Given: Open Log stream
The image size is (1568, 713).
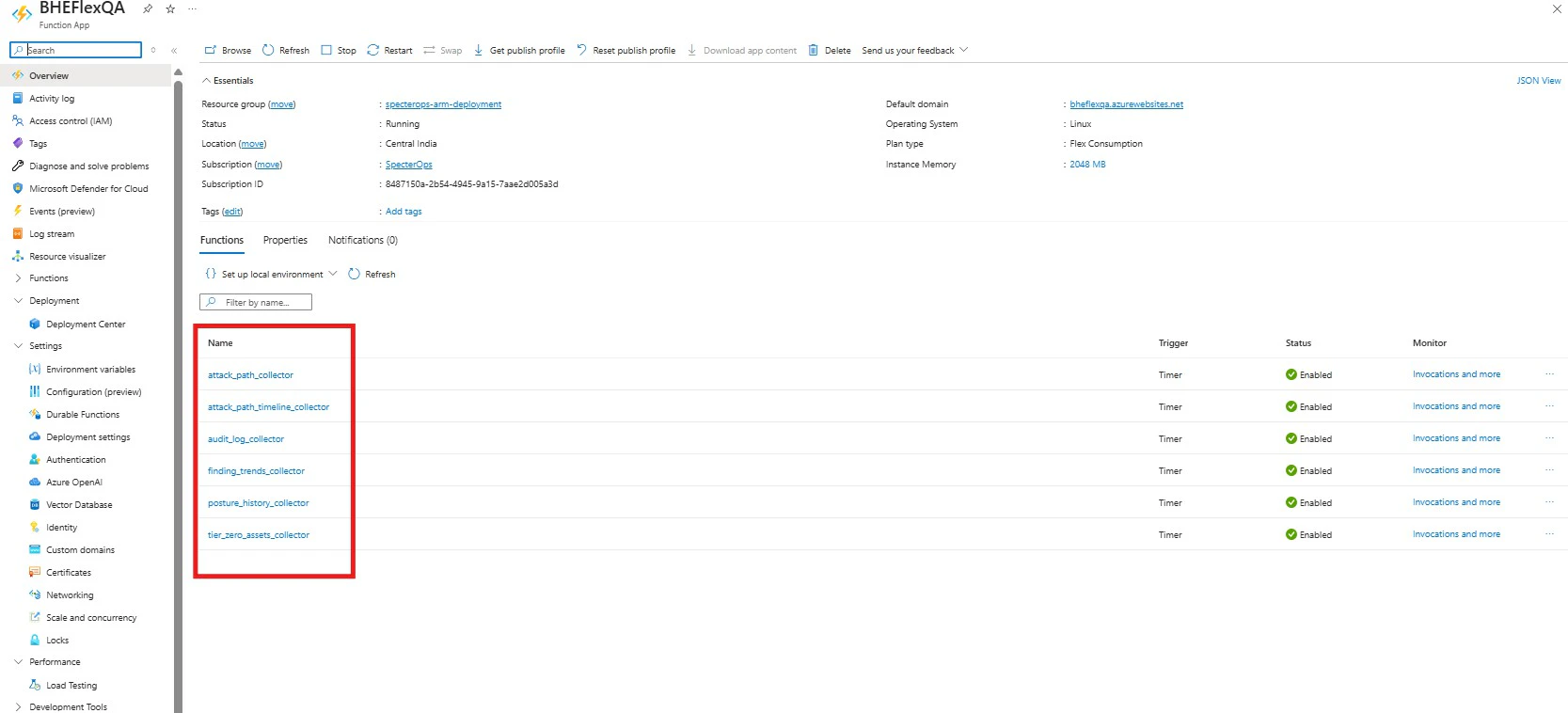Looking at the screenshot, I should pos(52,233).
